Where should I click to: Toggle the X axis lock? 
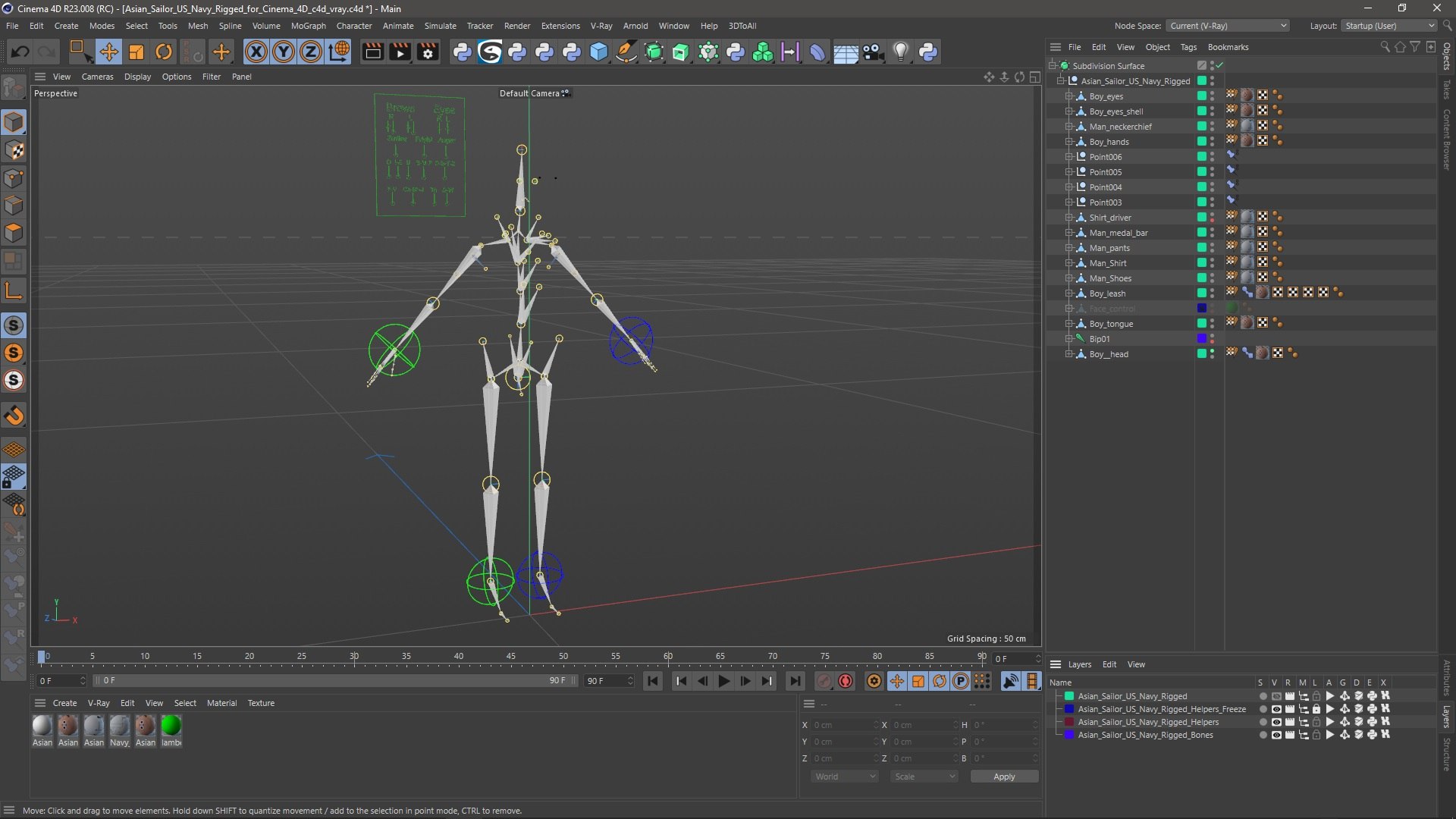click(256, 52)
